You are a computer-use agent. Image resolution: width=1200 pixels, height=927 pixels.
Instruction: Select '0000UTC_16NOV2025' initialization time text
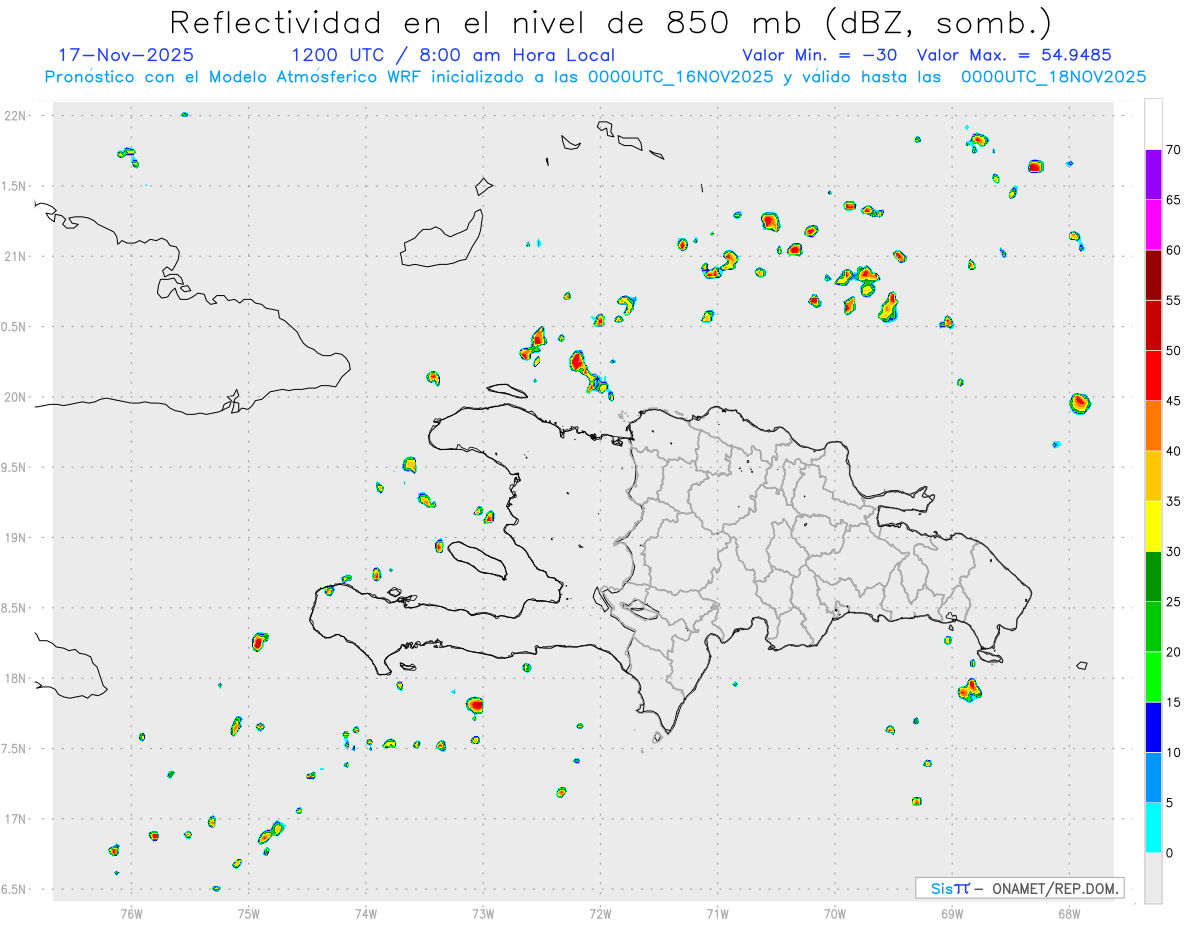click(683, 77)
